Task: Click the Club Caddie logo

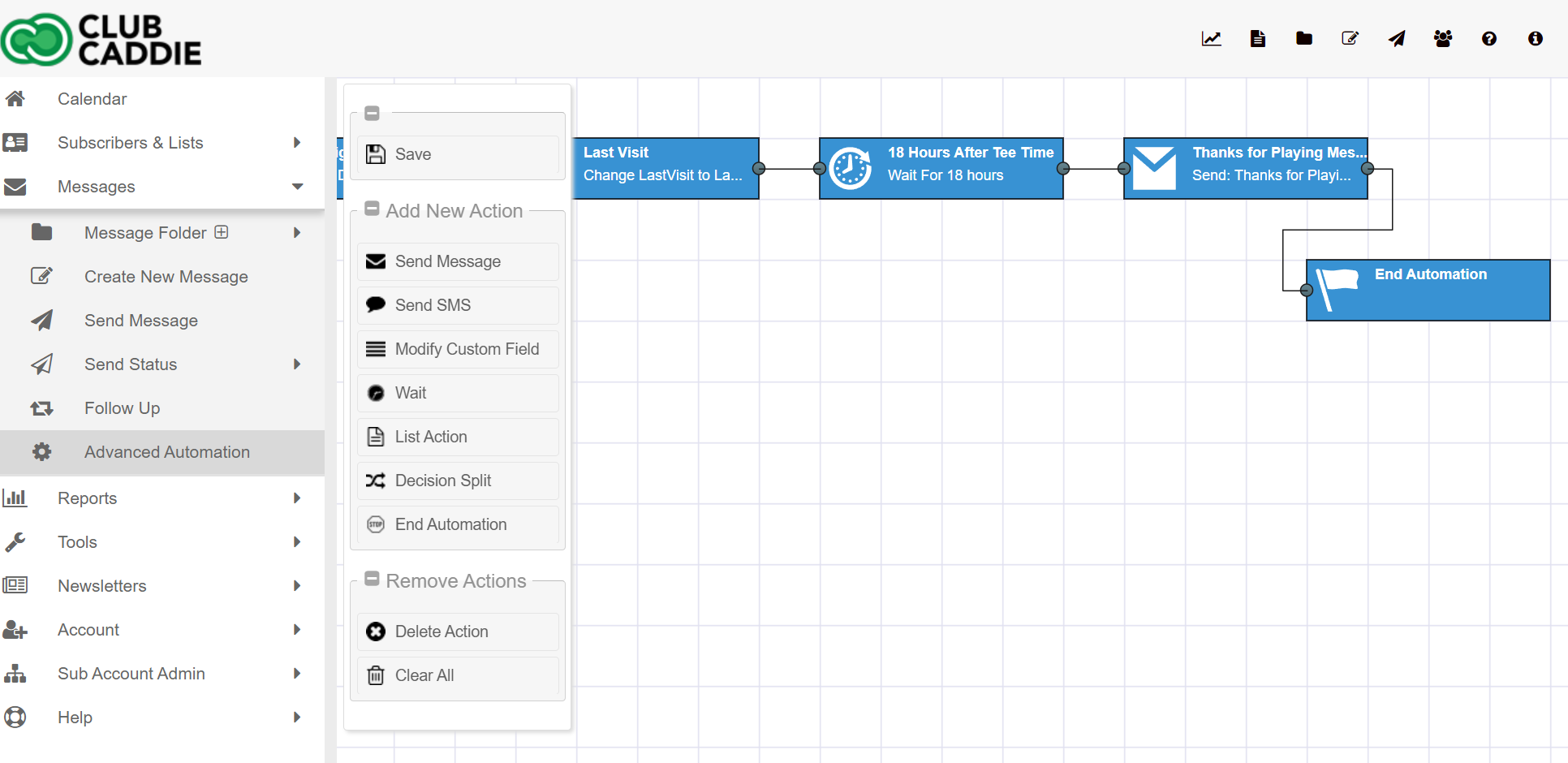Action: [x=101, y=39]
